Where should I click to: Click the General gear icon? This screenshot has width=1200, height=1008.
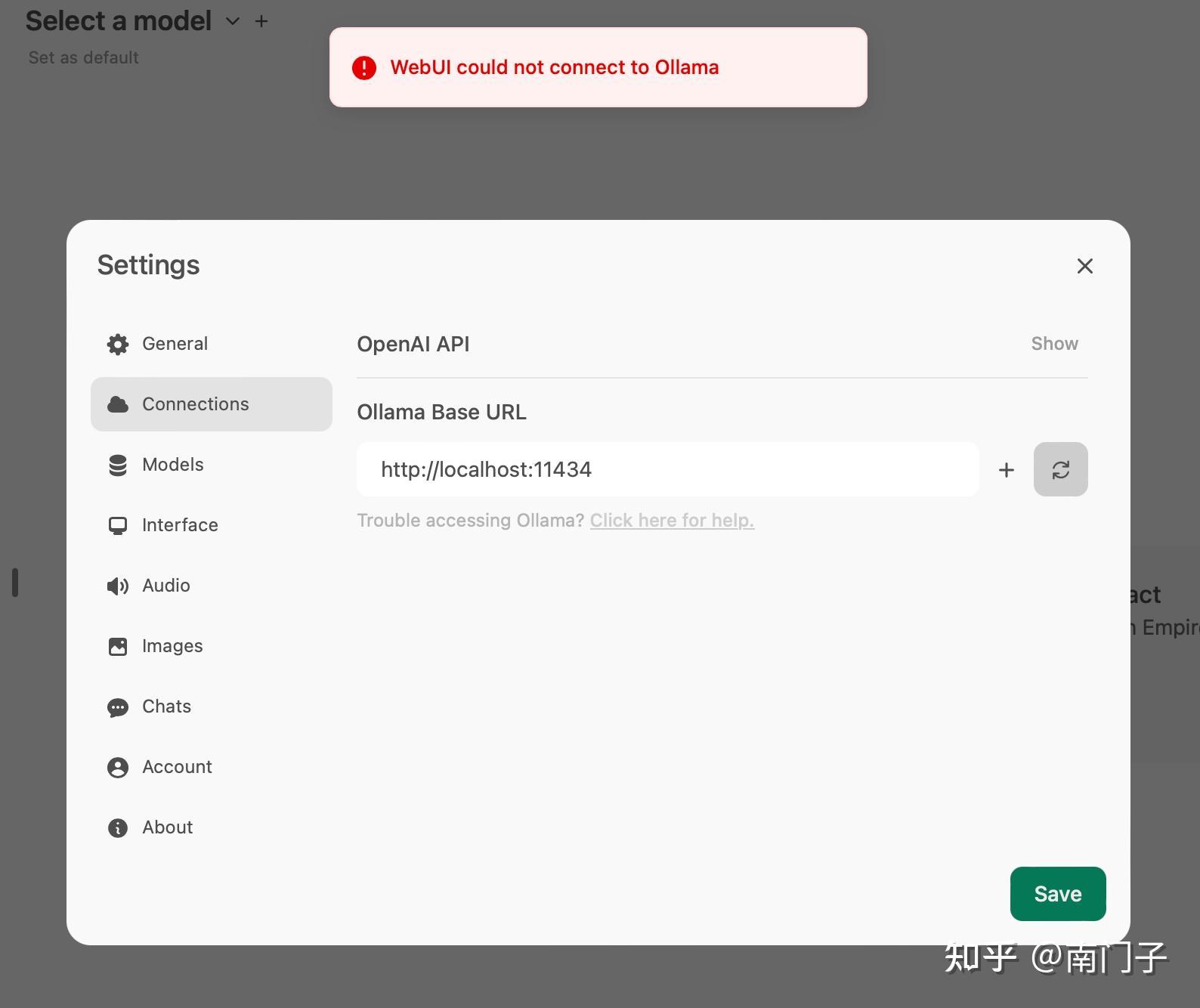point(118,344)
